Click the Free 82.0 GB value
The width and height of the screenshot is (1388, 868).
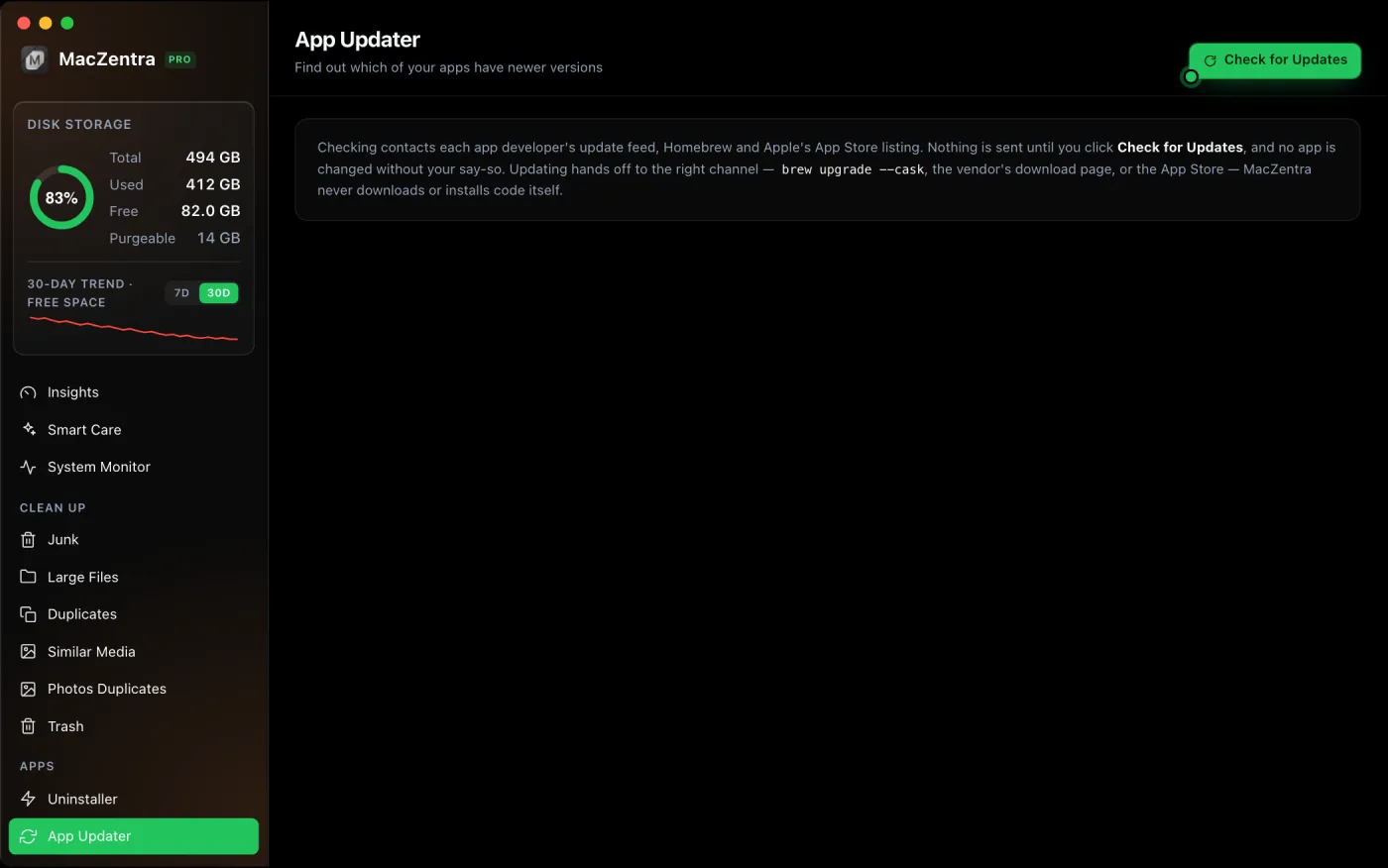[210, 211]
